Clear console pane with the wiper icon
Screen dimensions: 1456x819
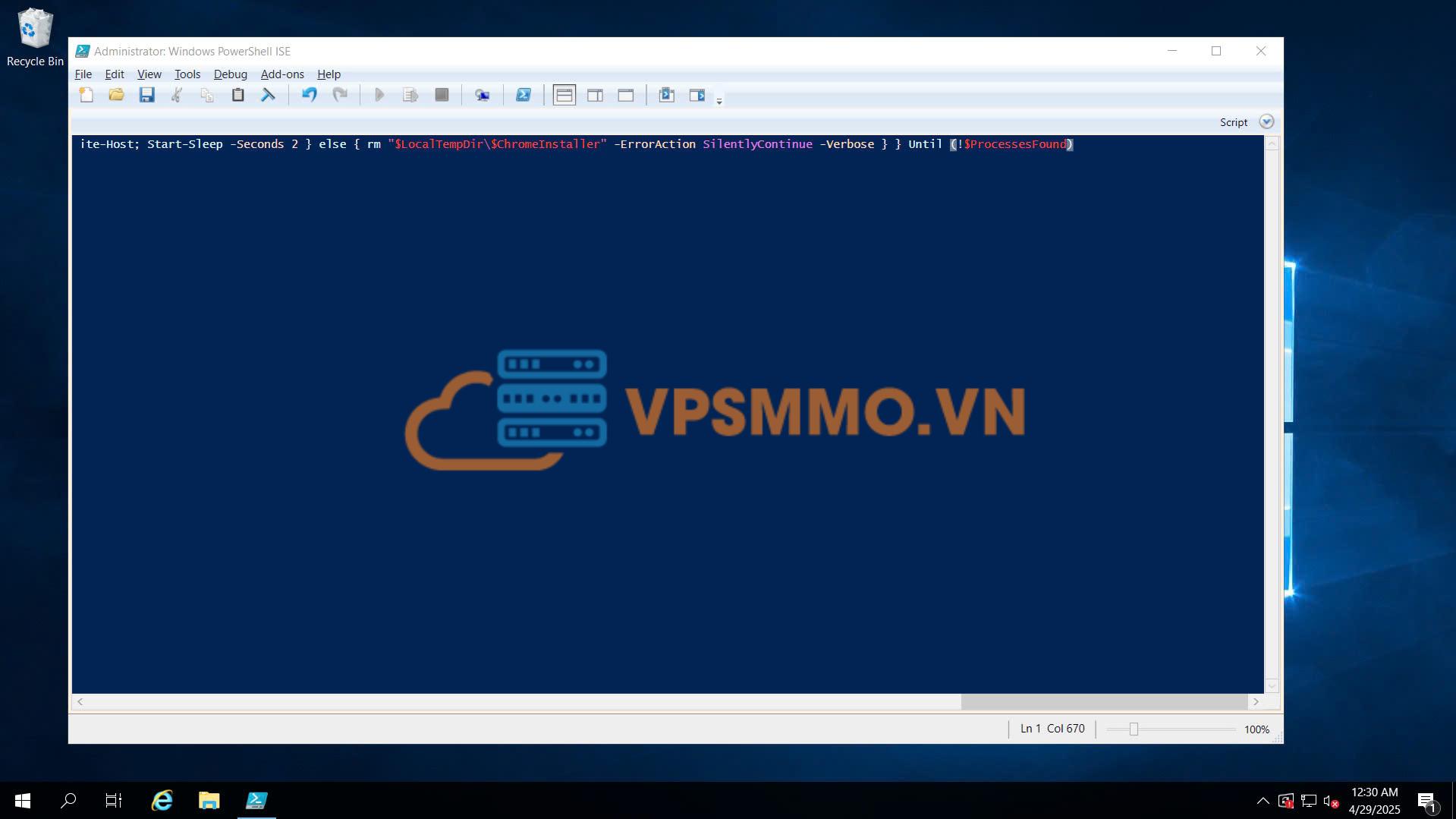(x=268, y=95)
